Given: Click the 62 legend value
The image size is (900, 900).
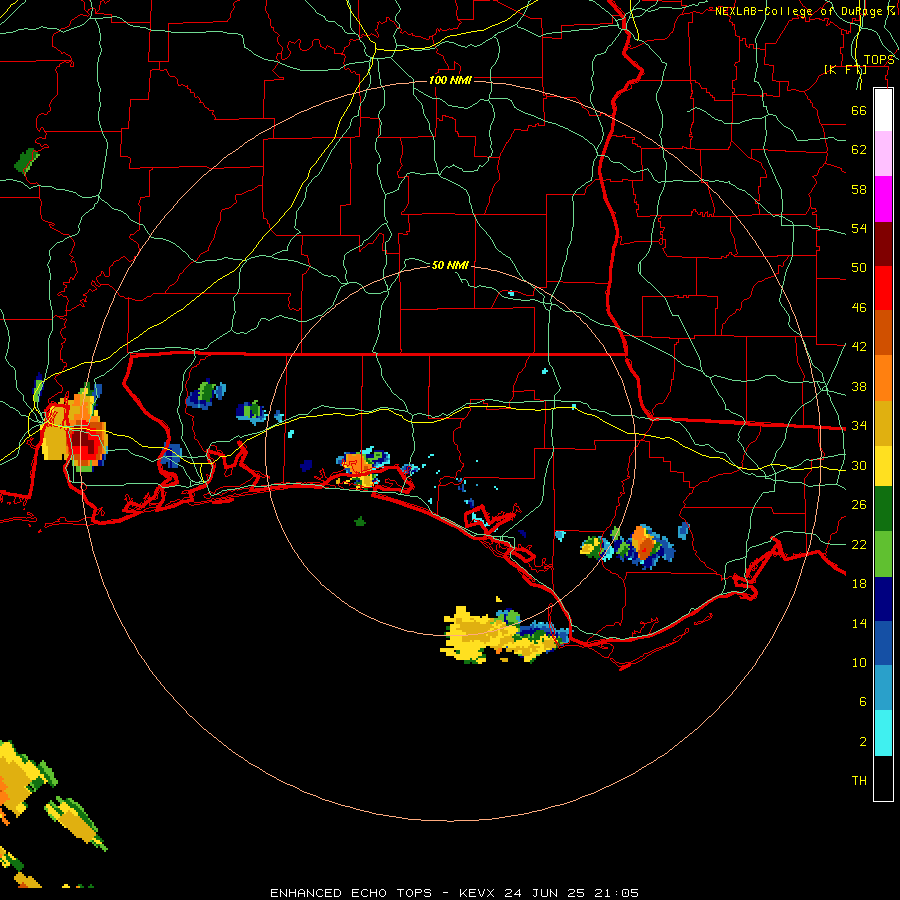Looking at the screenshot, I should (x=859, y=150).
